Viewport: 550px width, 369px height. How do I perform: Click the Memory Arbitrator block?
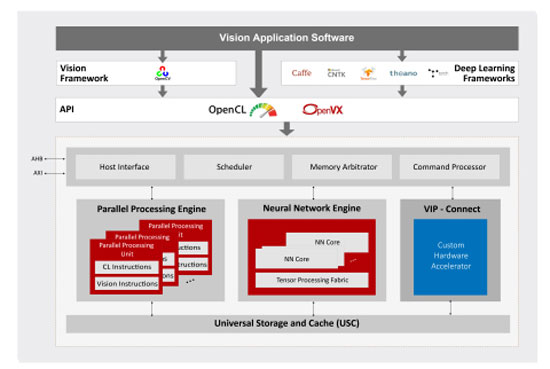click(342, 167)
